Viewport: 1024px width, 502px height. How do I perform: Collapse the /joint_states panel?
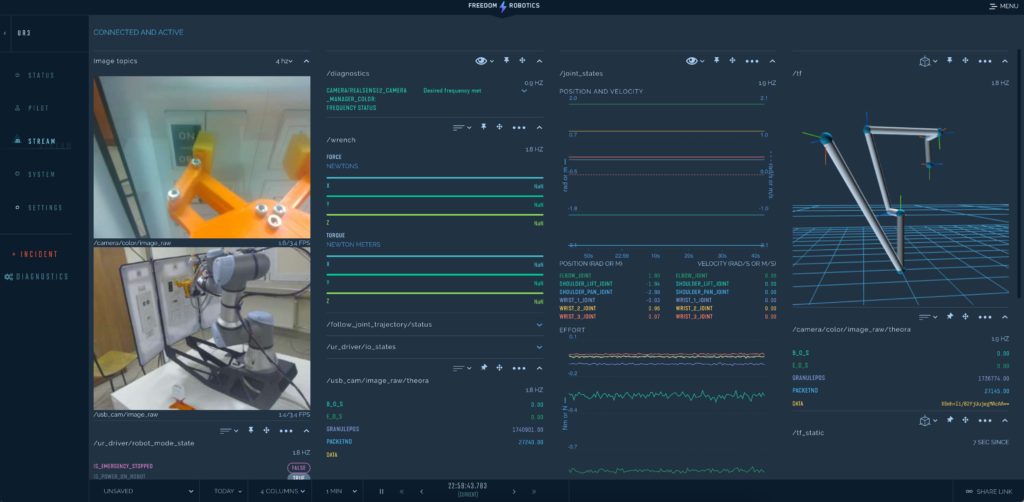pyautogui.click(x=773, y=61)
